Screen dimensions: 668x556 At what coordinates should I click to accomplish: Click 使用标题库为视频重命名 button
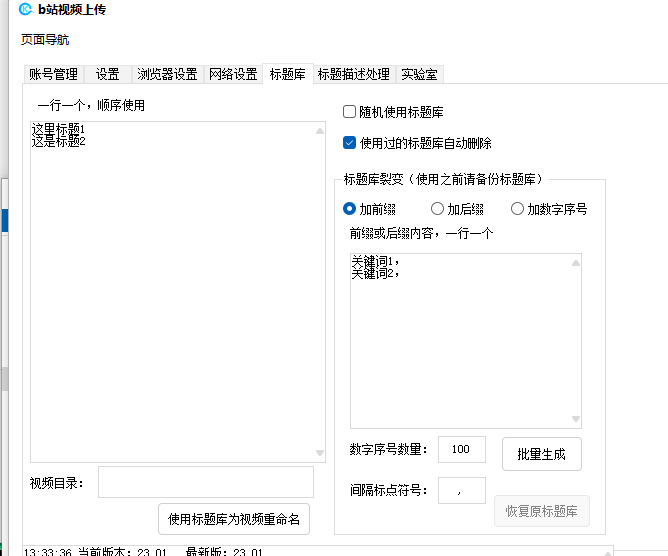(234, 519)
